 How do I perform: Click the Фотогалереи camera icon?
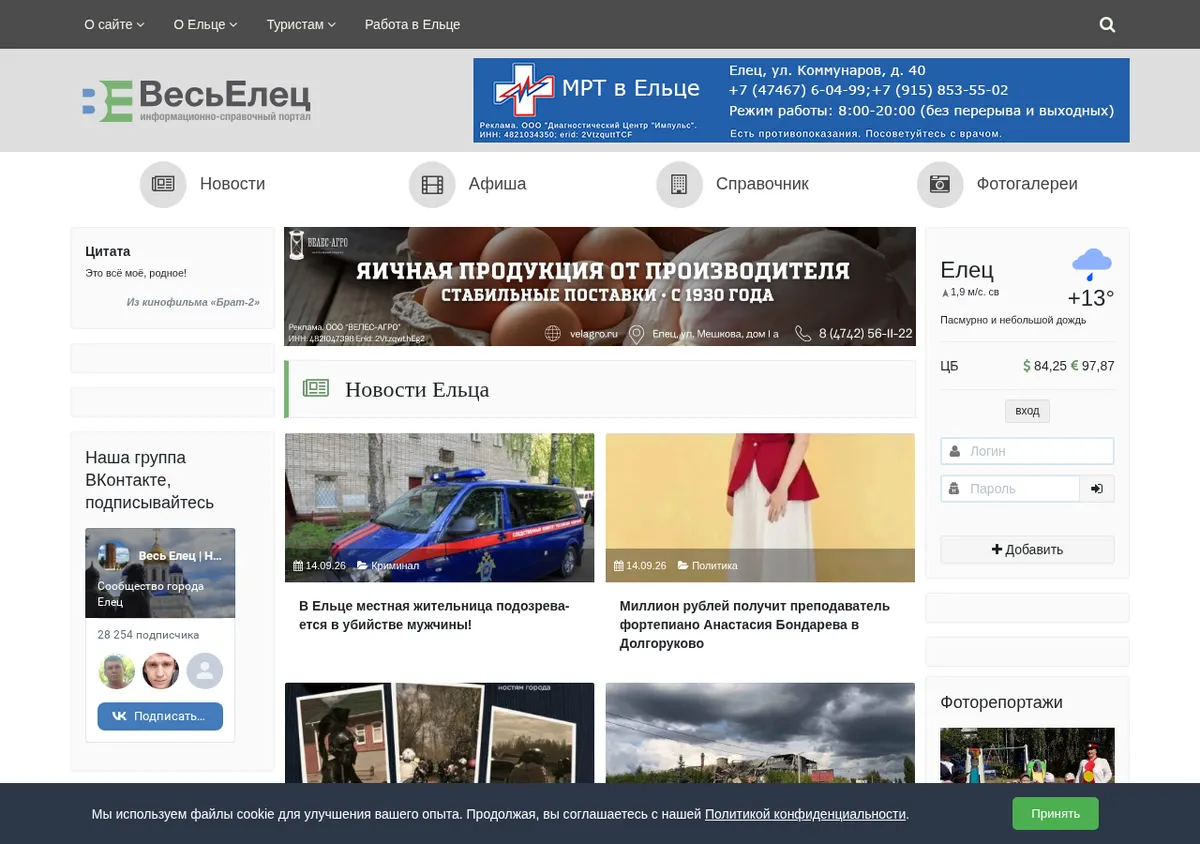(940, 184)
